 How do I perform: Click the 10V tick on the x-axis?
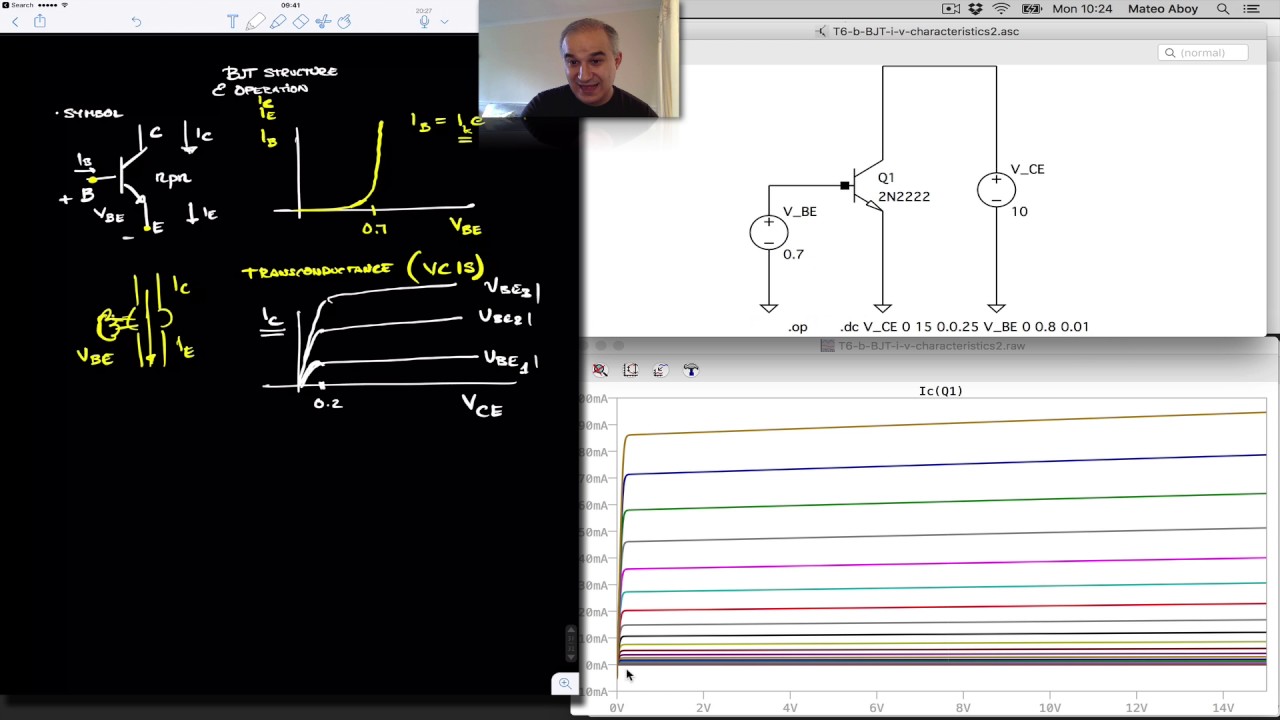(x=1049, y=708)
